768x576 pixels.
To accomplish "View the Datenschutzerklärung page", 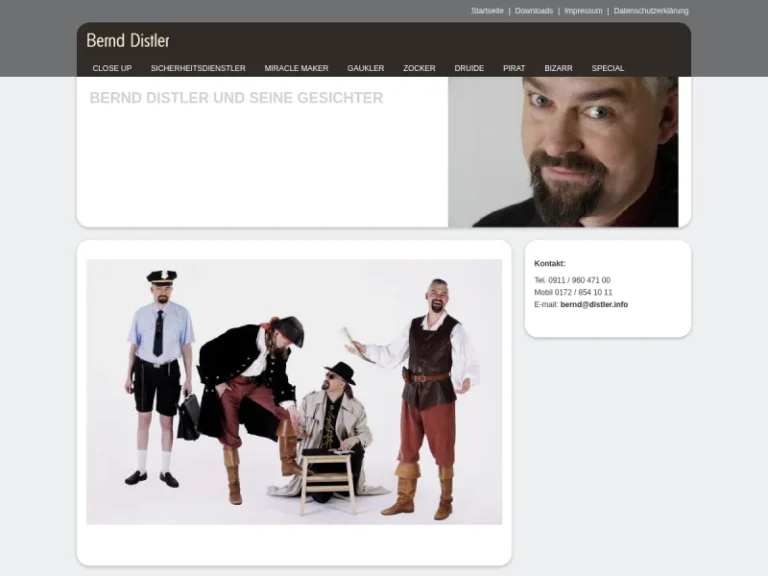I will (x=650, y=11).
